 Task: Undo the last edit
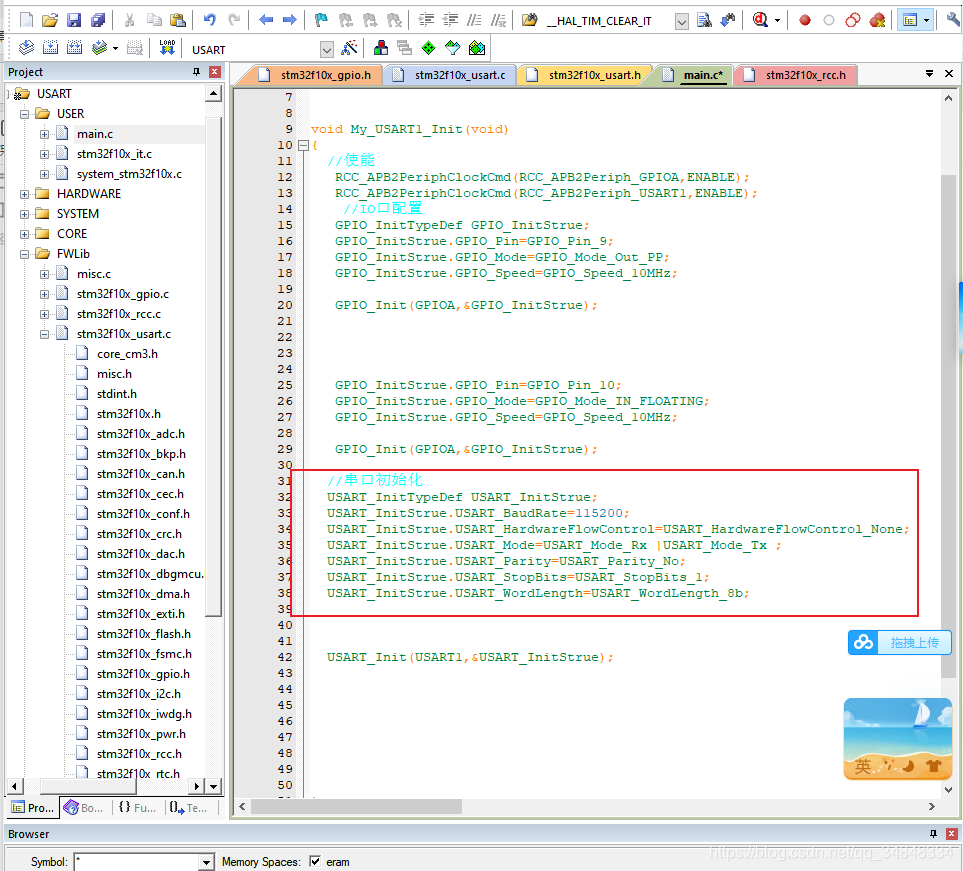(209, 20)
